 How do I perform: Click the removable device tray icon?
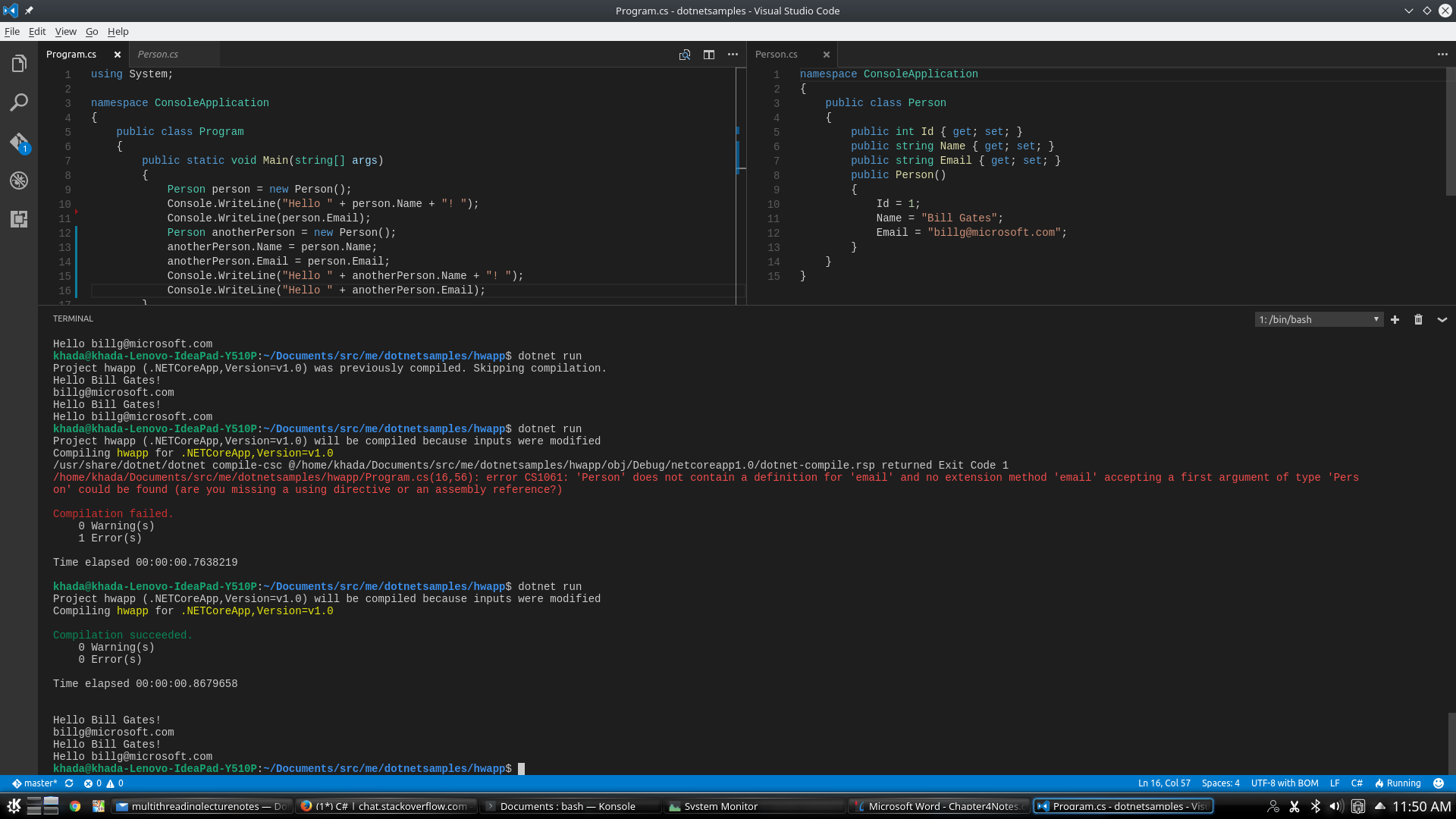click(x=1358, y=806)
